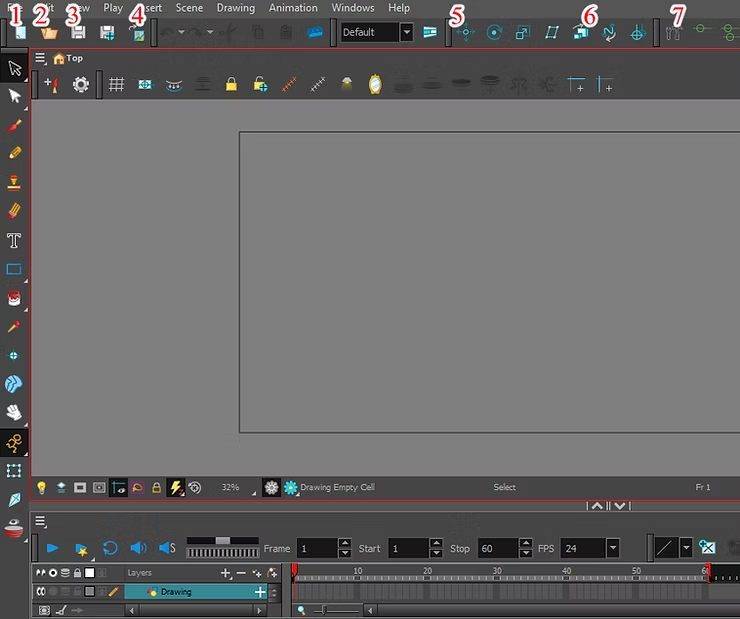Click the Add Drawing Layer plus icon
Viewport: 740px width, 619px height.
coord(226,573)
